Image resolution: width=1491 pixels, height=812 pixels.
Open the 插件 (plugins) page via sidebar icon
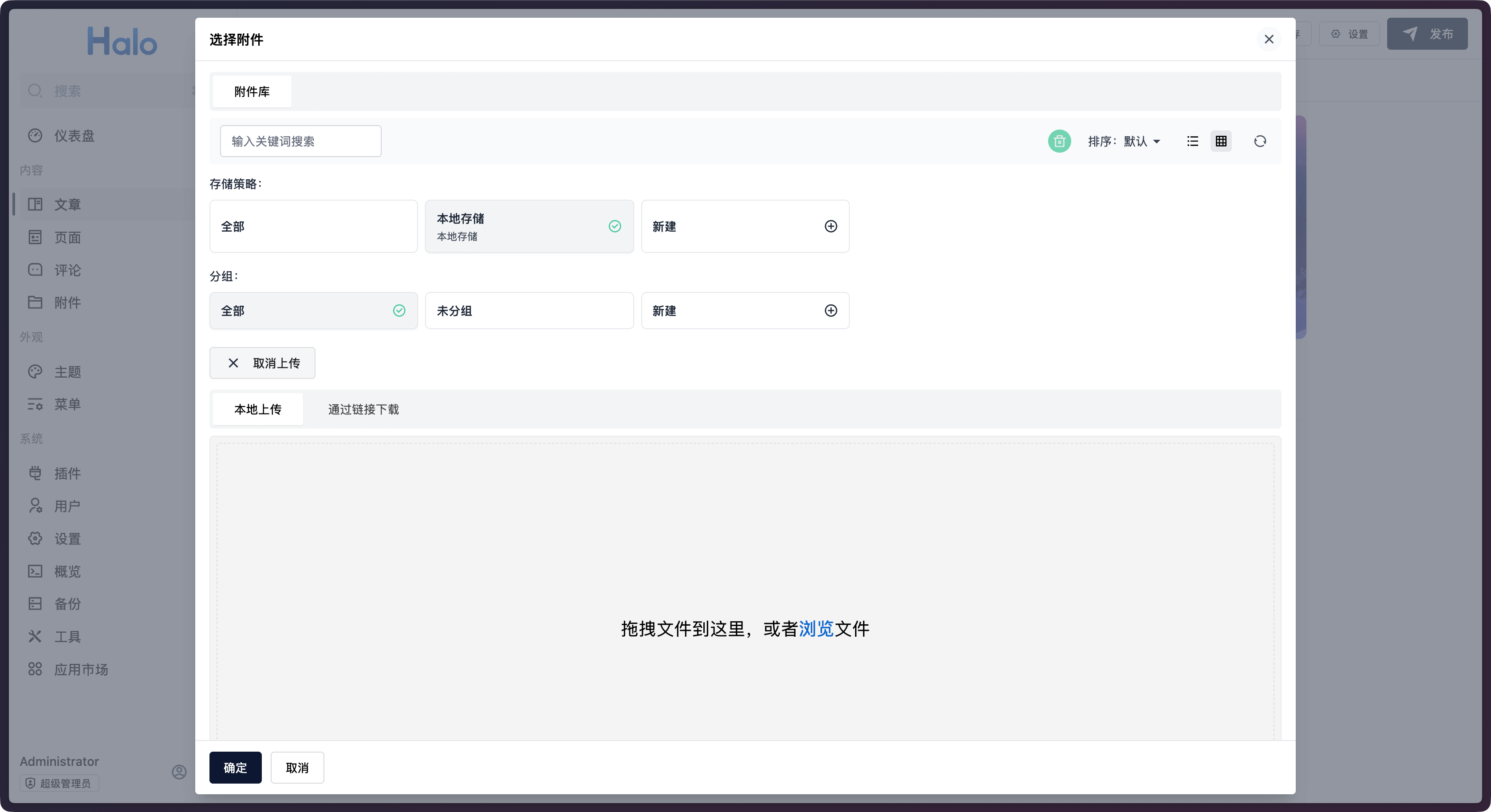tap(67, 473)
